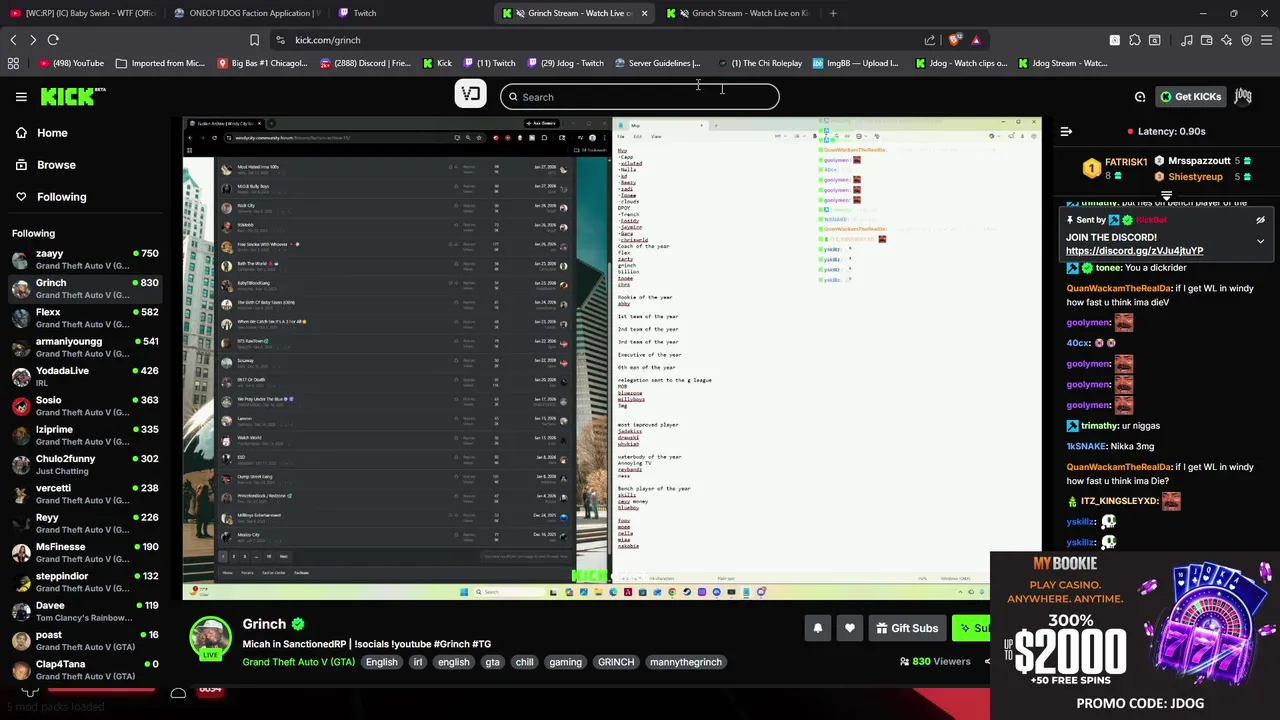The height and width of the screenshot is (720, 1280).
Task: Open the ImgBB Upload bookmark
Action: coord(855,63)
